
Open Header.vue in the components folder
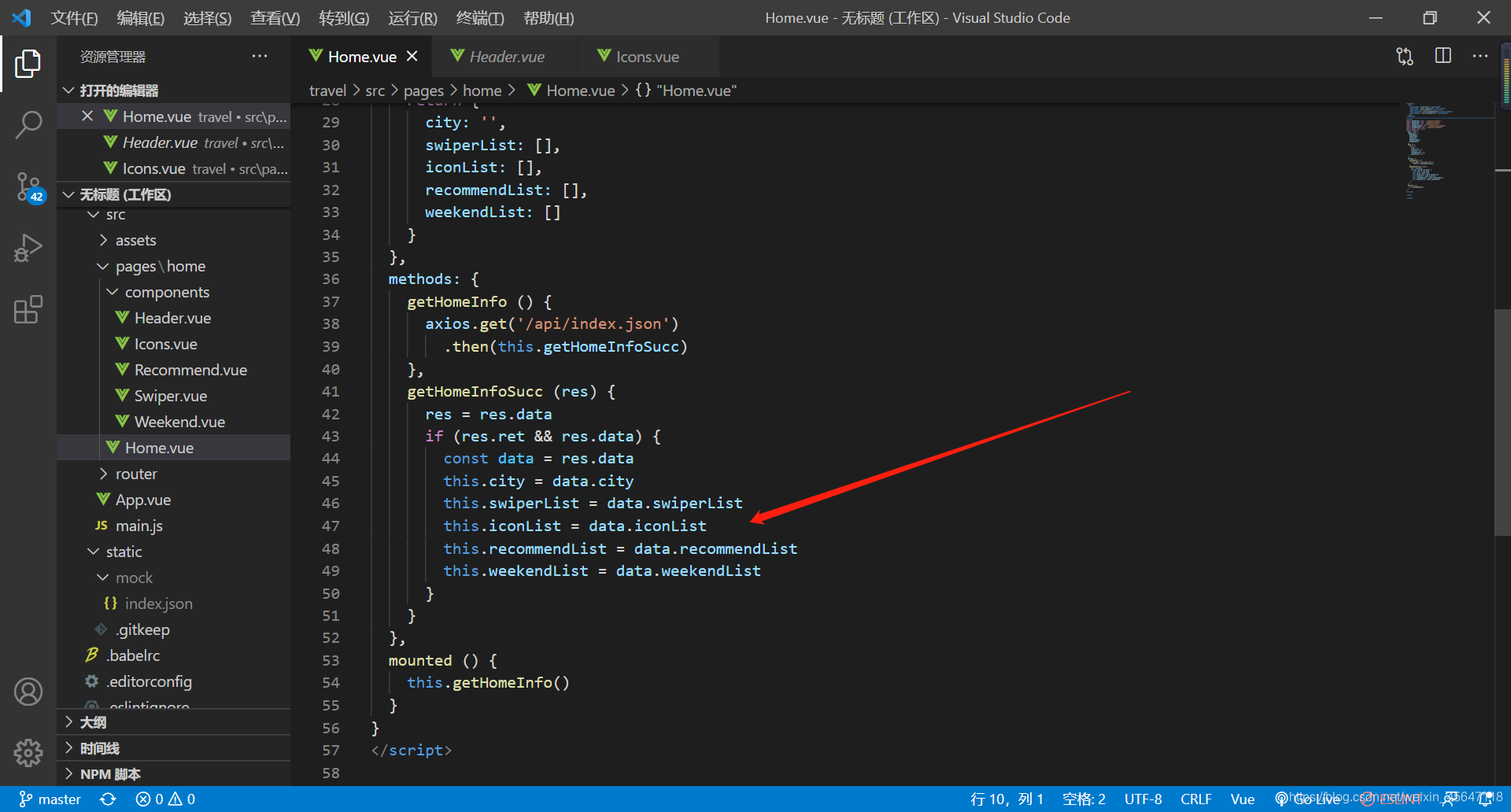[173, 318]
